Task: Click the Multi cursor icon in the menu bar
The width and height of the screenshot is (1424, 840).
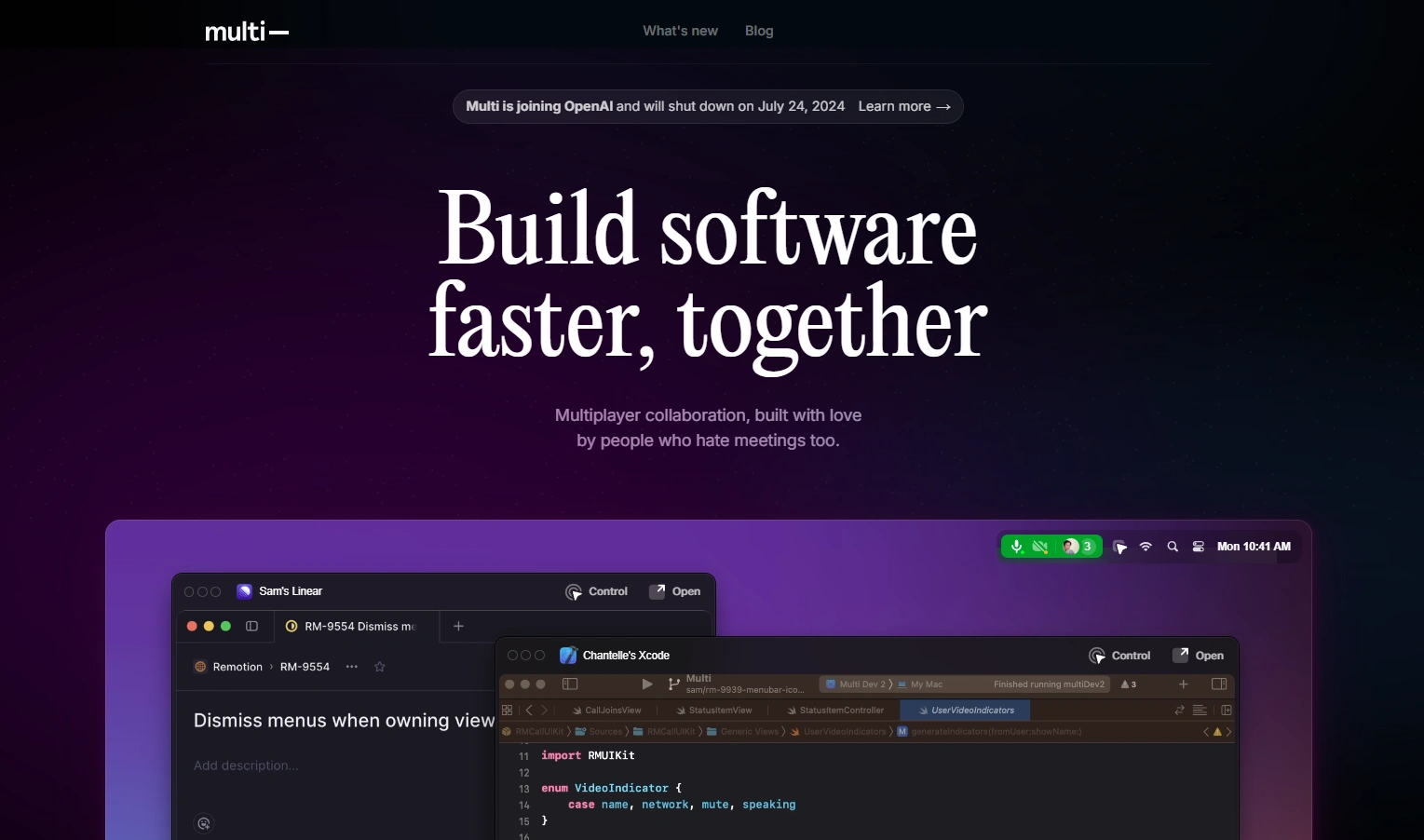Action: pyautogui.click(x=1120, y=547)
